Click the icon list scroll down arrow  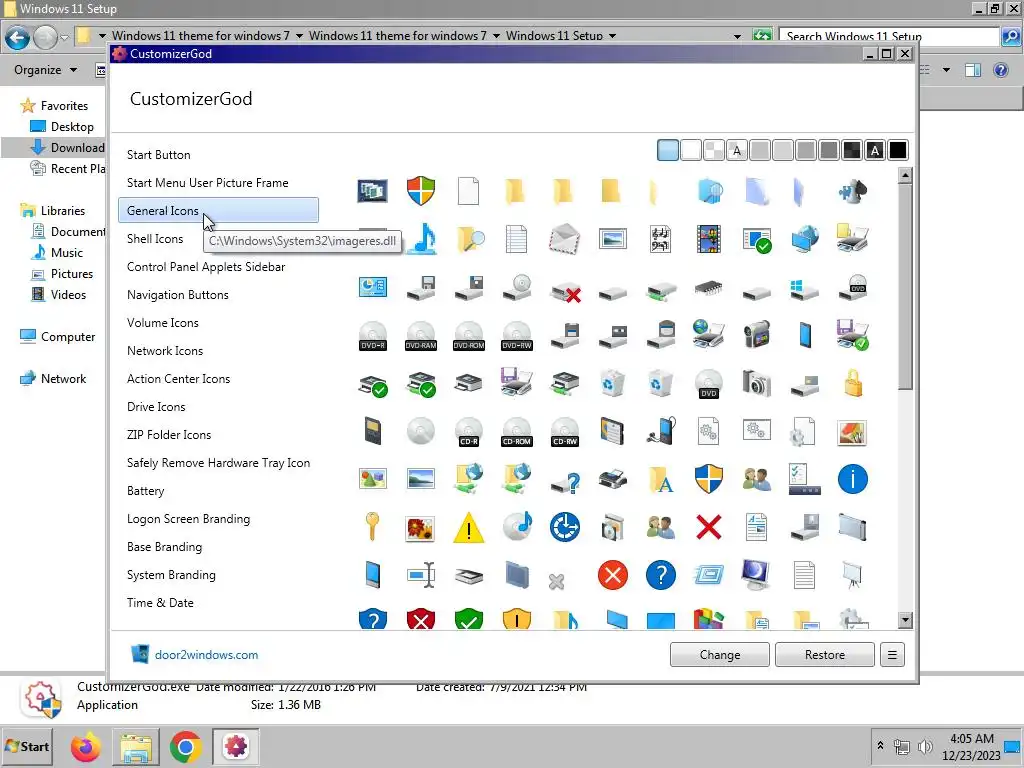click(x=904, y=620)
